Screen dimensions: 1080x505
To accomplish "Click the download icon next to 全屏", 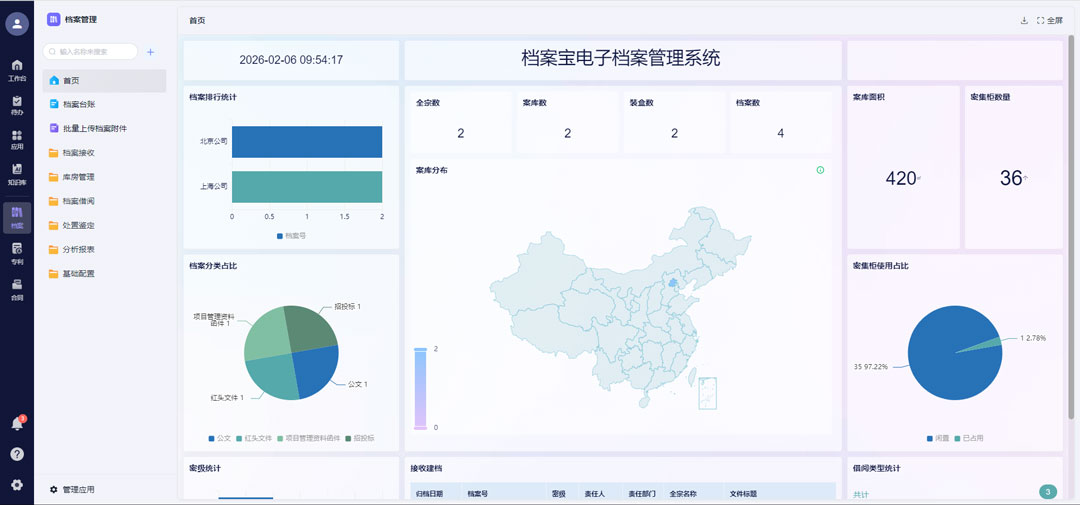I will click(1023, 20).
